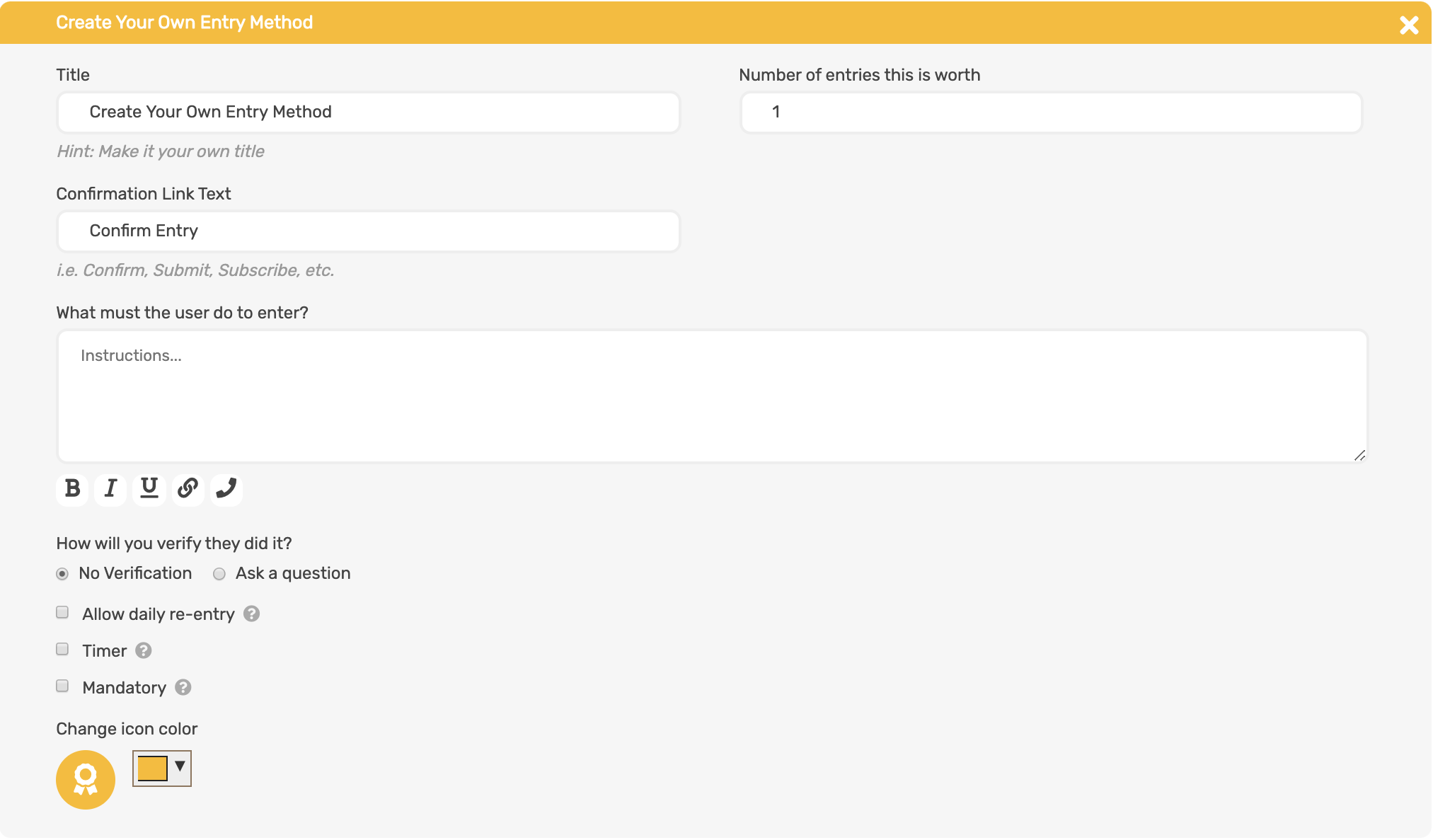Apply italic formatting in the instructions editor
Image resolution: width=1433 pixels, height=840 pixels.
[110, 489]
